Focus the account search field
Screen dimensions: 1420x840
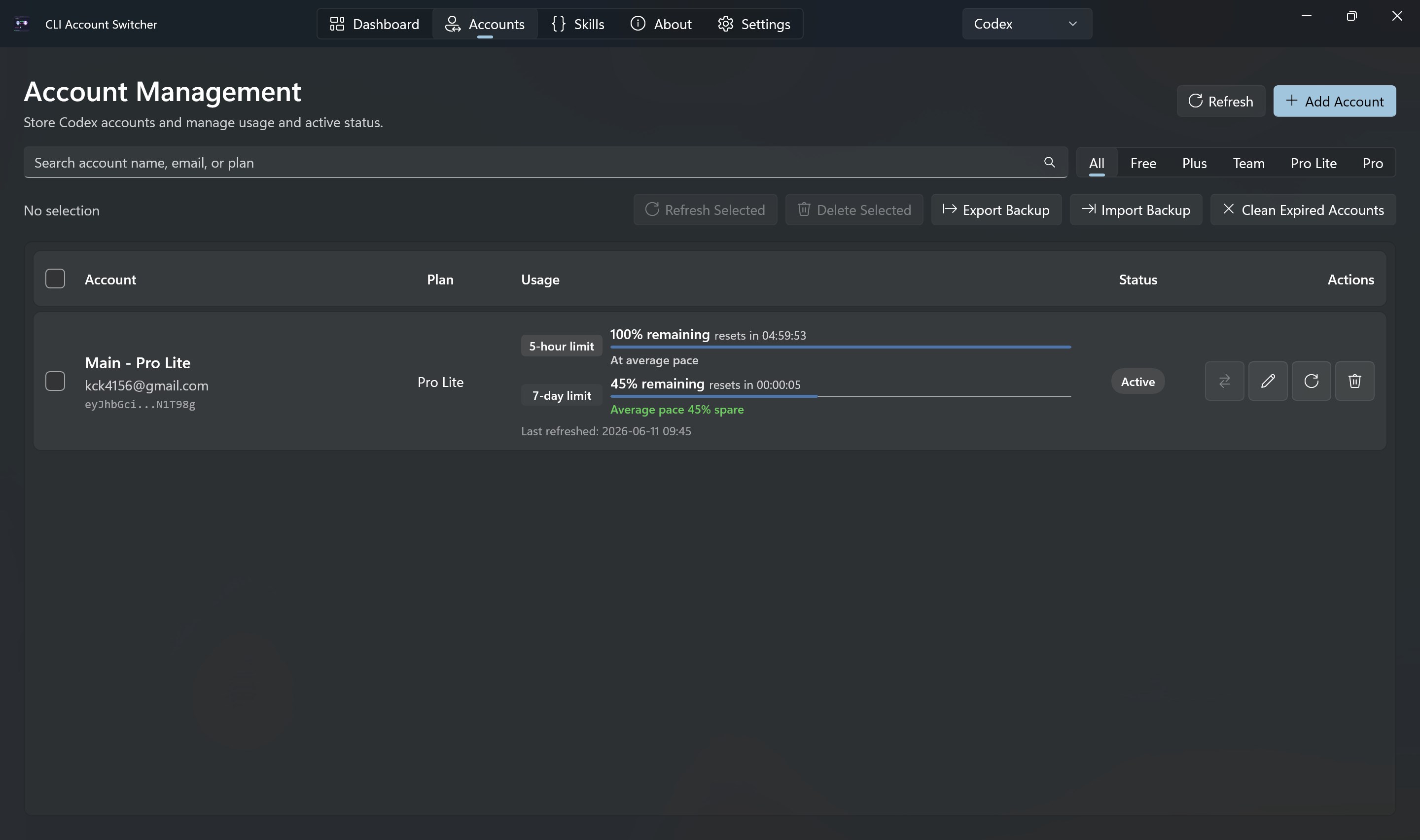[546, 163]
